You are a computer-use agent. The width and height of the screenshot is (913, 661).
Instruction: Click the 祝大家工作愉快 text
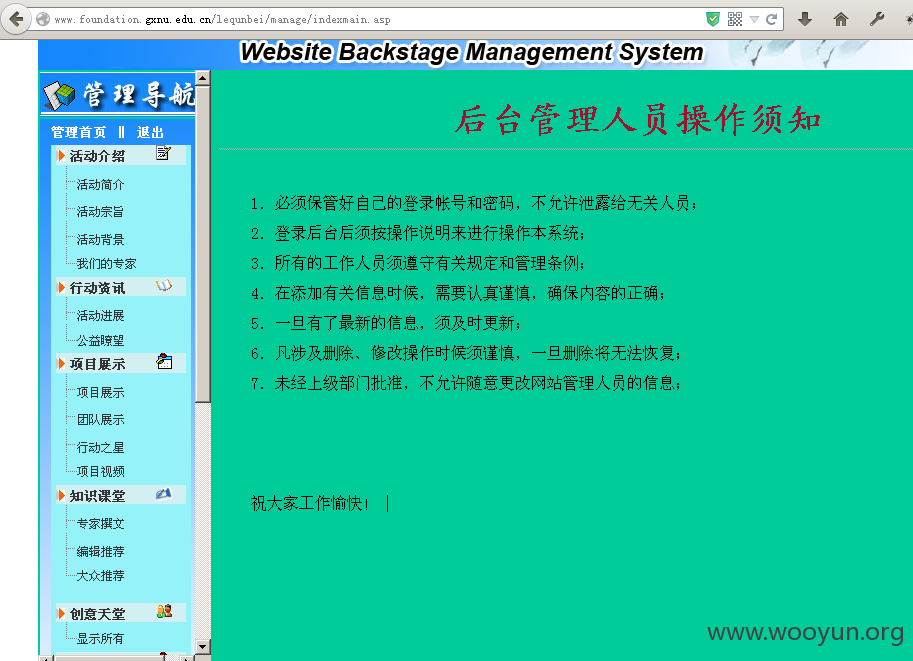pos(309,503)
